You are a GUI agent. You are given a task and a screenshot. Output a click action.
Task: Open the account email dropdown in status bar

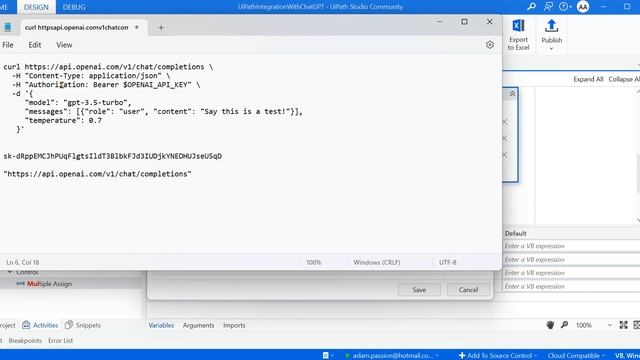[437, 356]
